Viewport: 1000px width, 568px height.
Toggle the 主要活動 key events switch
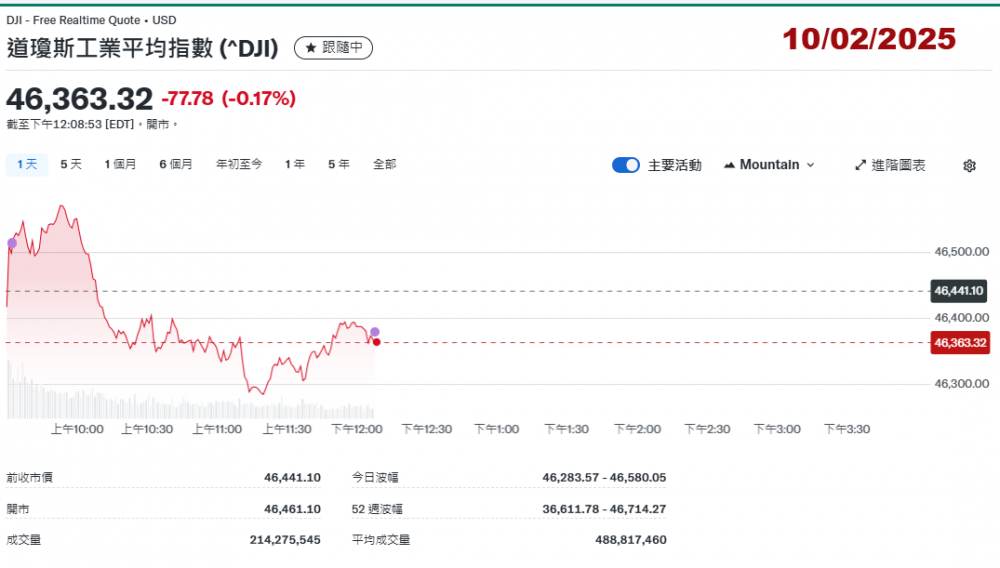coord(626,165)
